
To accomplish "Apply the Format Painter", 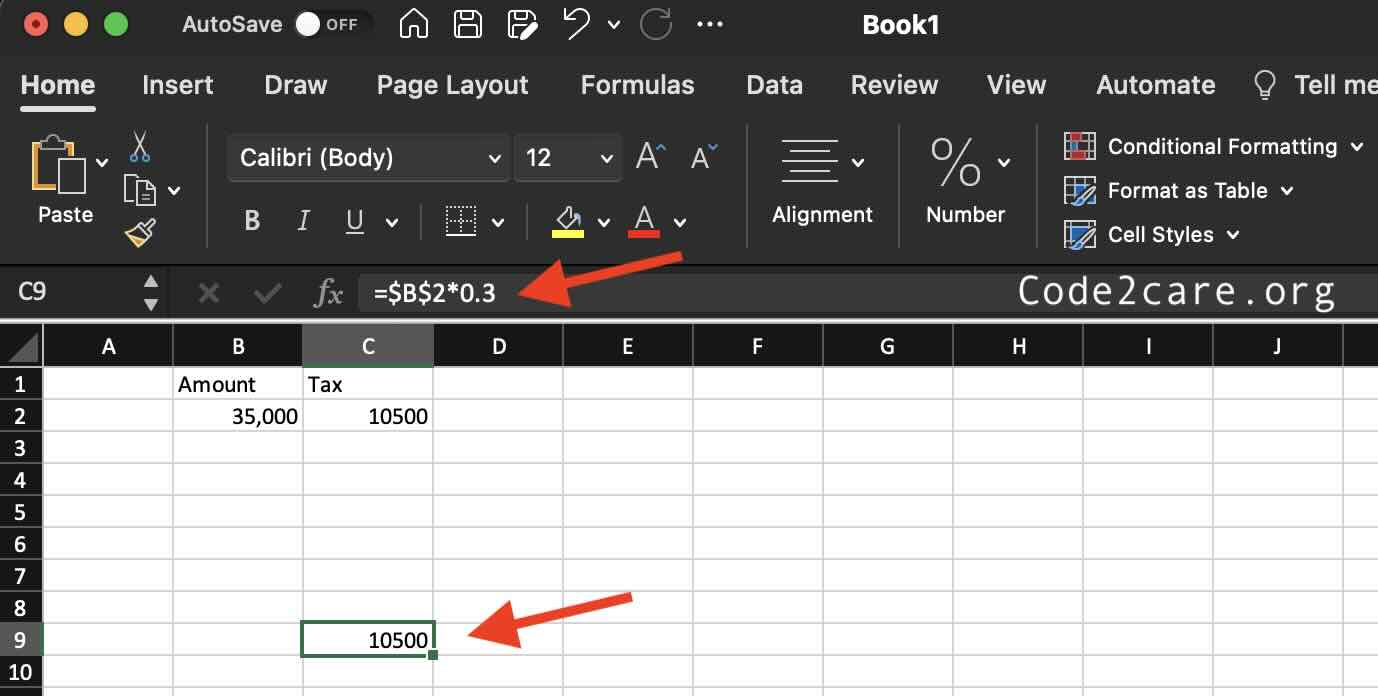I will [x=141, y=231].
